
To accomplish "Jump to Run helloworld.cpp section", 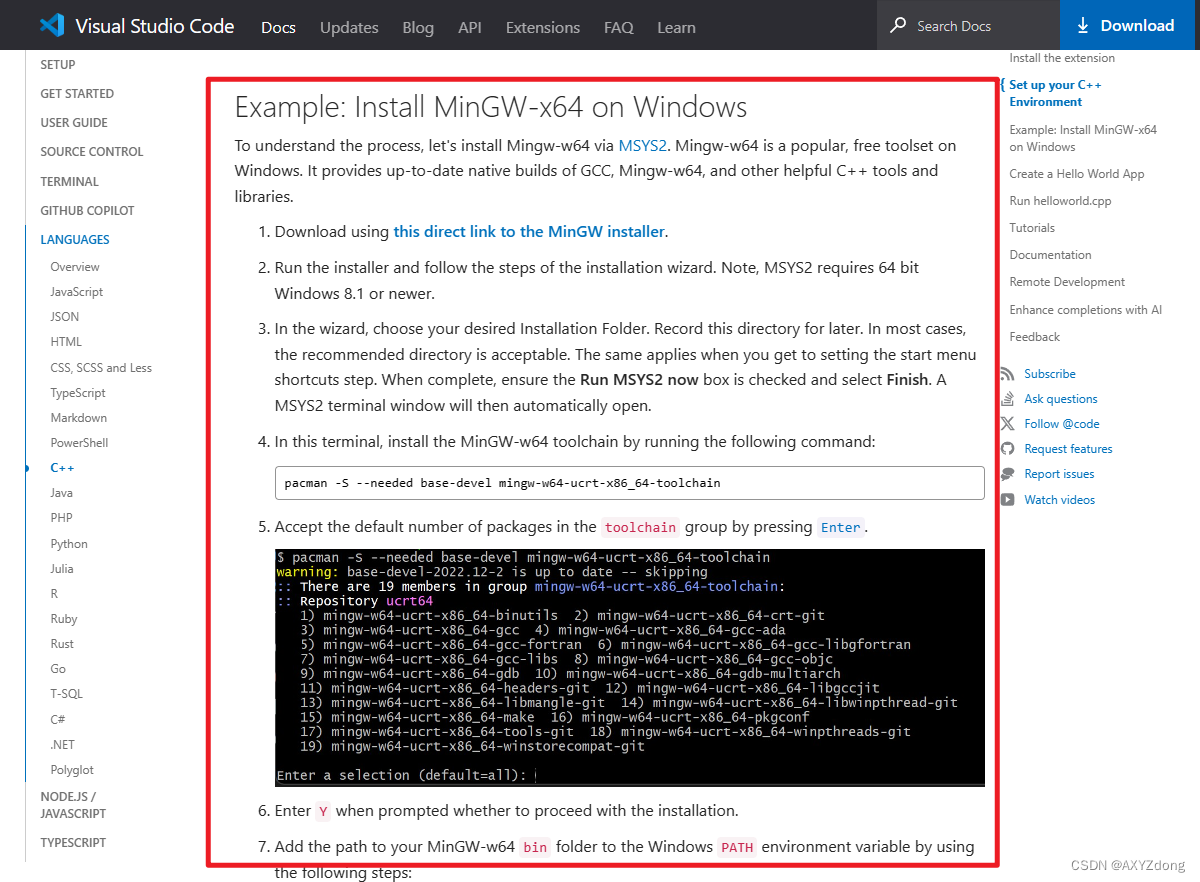I will click(x=1060, y=201).
